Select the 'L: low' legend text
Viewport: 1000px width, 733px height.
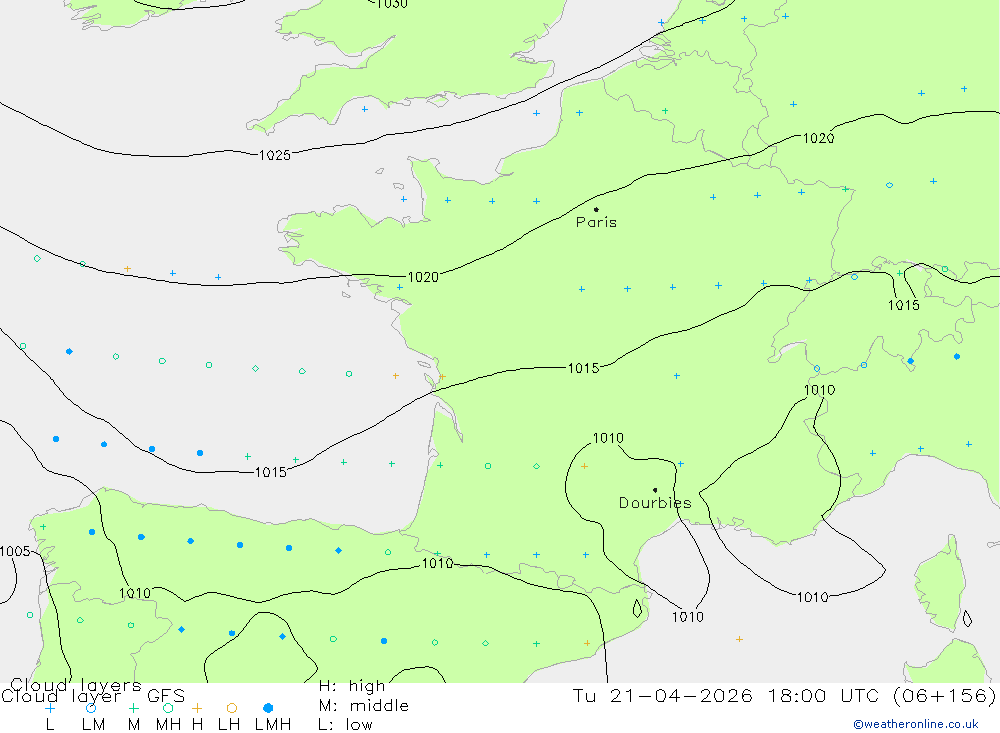coord(345,725)
